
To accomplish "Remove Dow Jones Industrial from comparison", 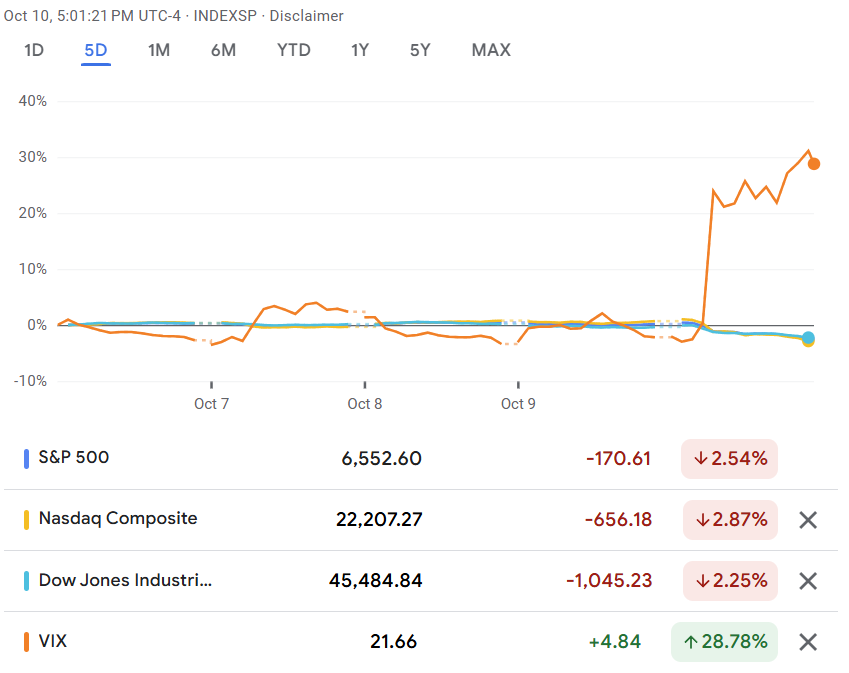I will pyautogui.click(x=808, y=581).
